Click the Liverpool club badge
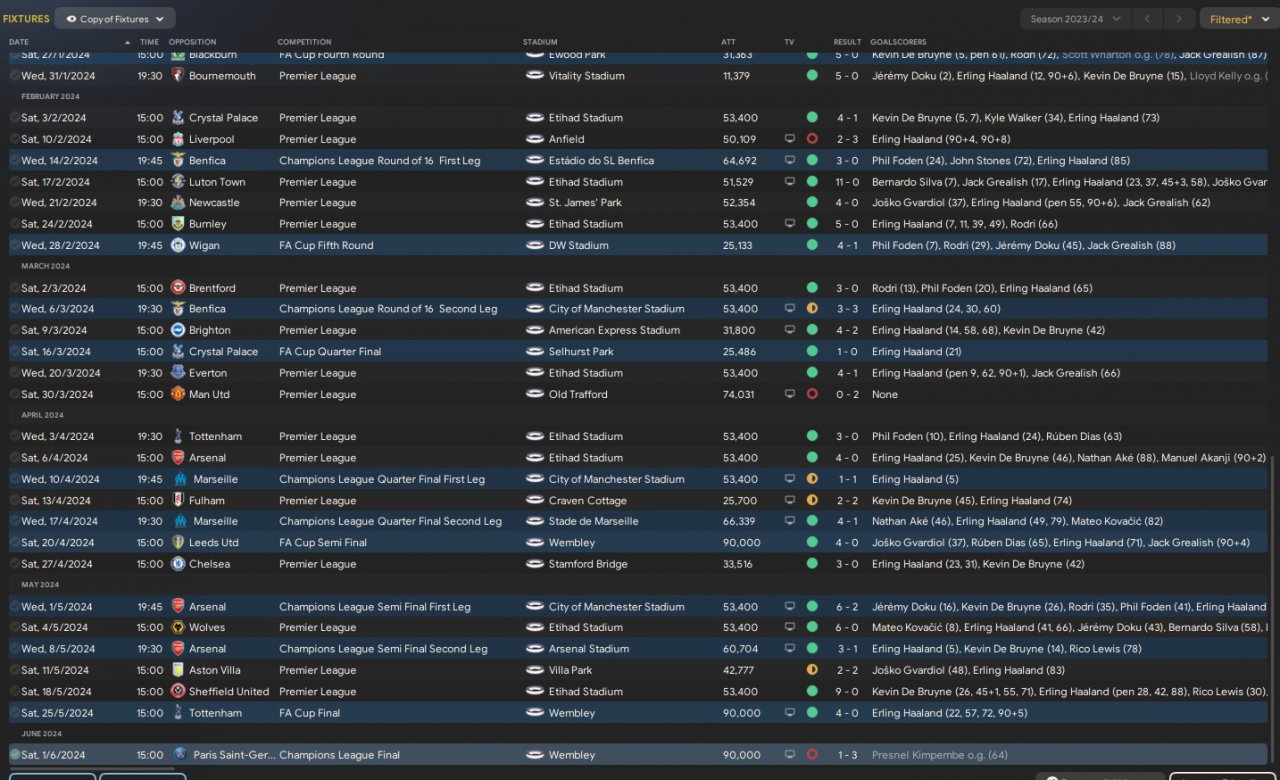The image size is (1280, 780). (178, 139)
